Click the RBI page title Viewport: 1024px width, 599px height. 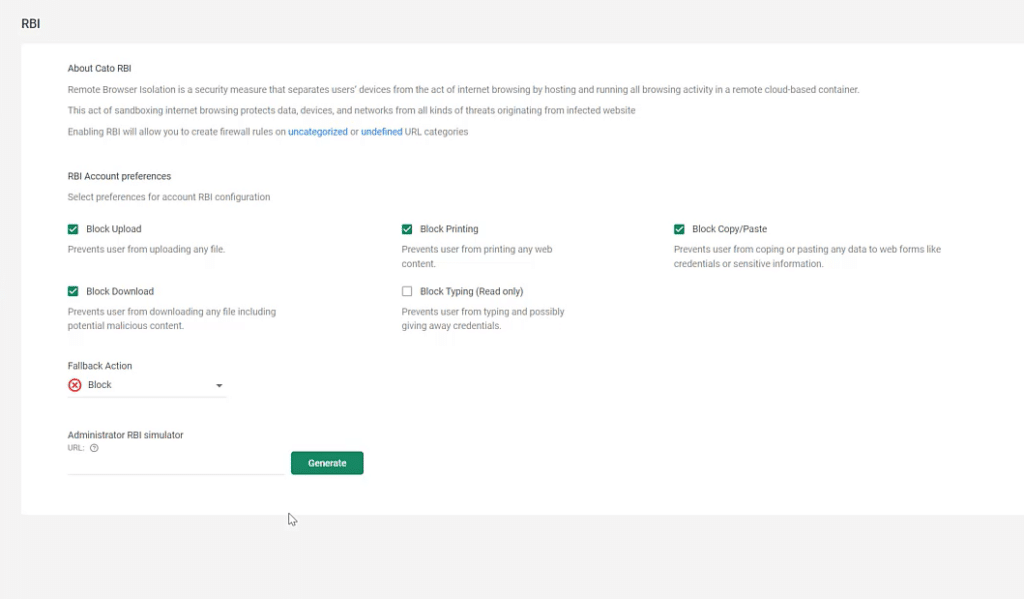(30, 22)
